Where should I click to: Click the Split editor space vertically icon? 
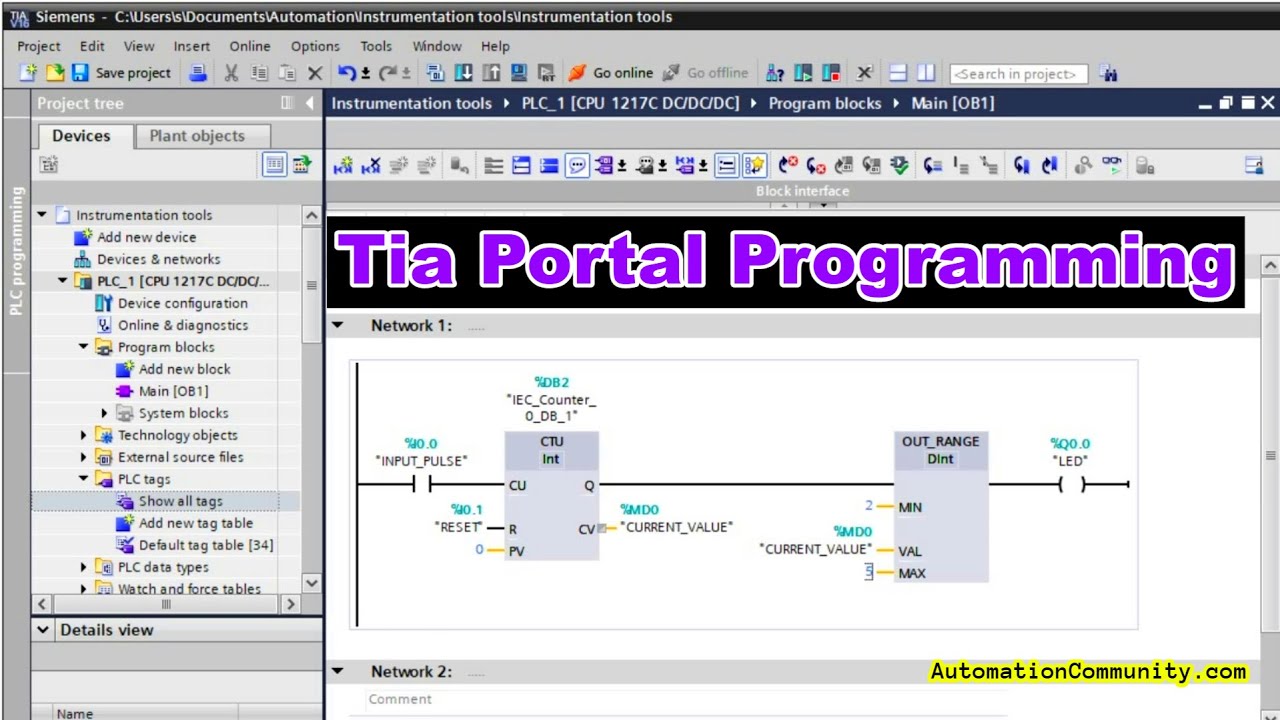coord(926,73)
